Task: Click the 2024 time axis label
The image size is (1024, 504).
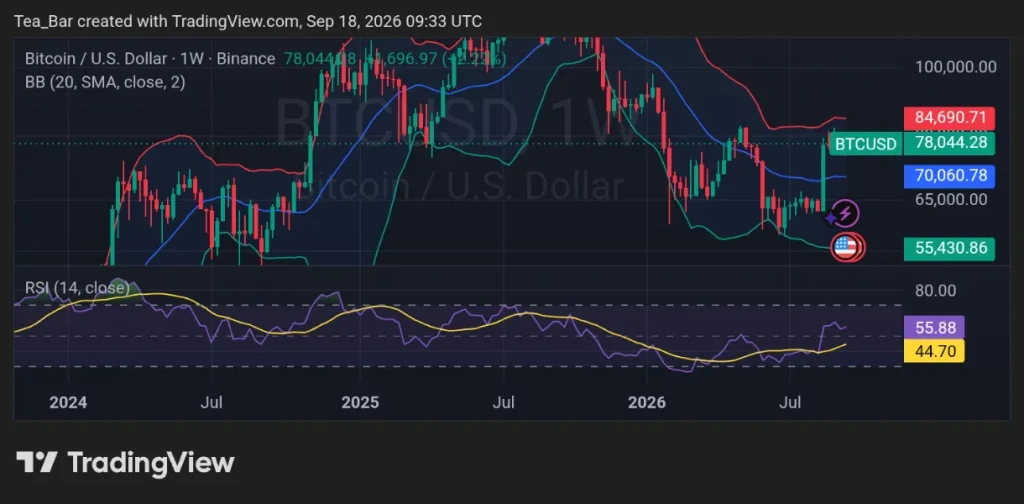Action: pyautogui.click(x=68, y=402)
